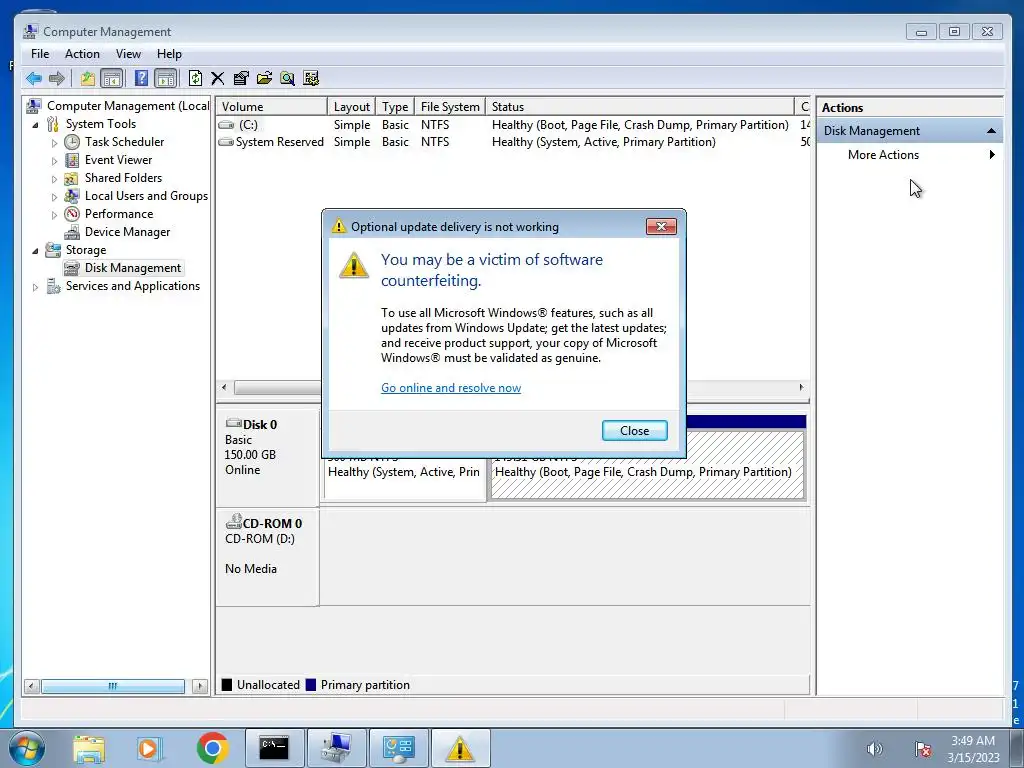The image size is (1024, 768).
Task: Click the Layout column header
Action: click(x=351, y=106)
